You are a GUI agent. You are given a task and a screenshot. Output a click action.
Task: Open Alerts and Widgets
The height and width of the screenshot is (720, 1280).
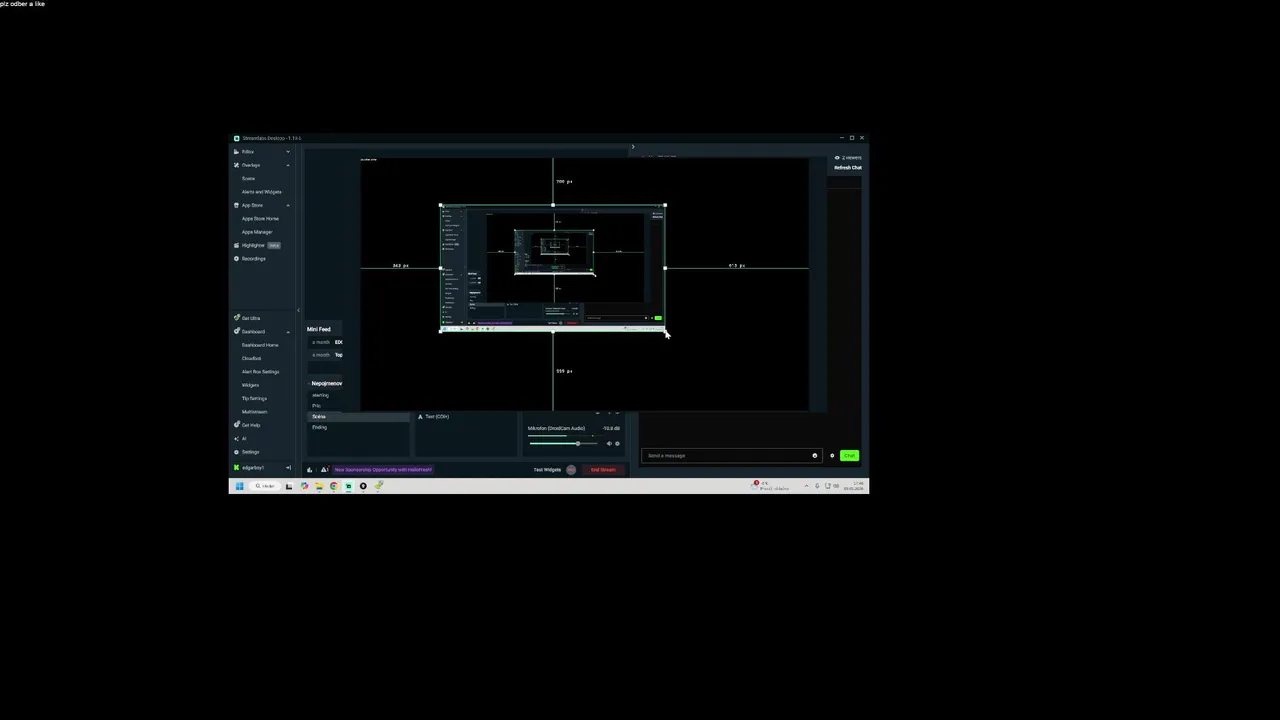coord(261,192)
